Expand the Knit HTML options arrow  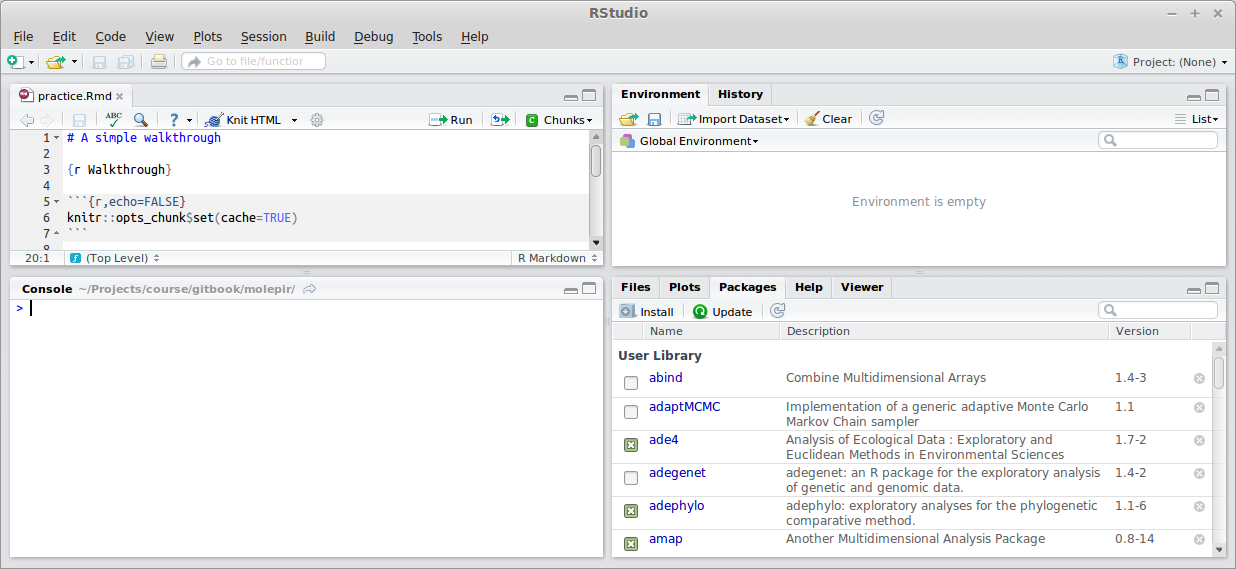(294, 120)
